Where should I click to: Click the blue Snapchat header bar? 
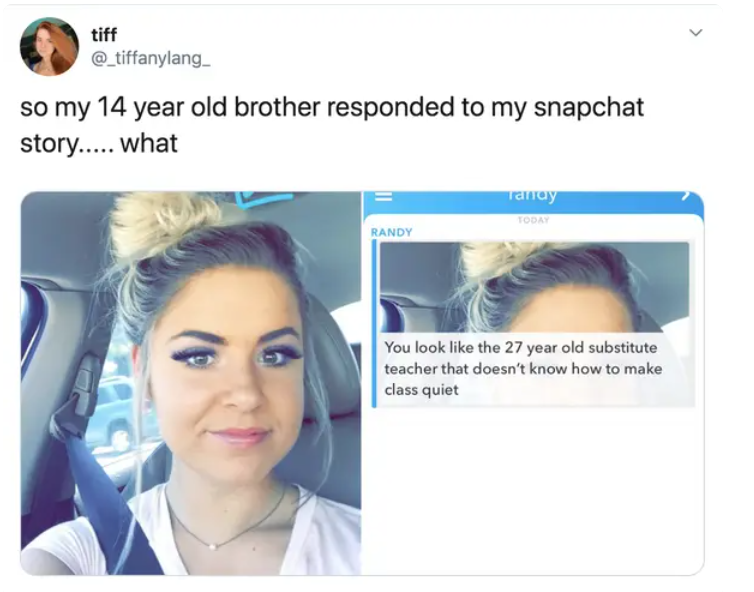[x=534, y=202]
